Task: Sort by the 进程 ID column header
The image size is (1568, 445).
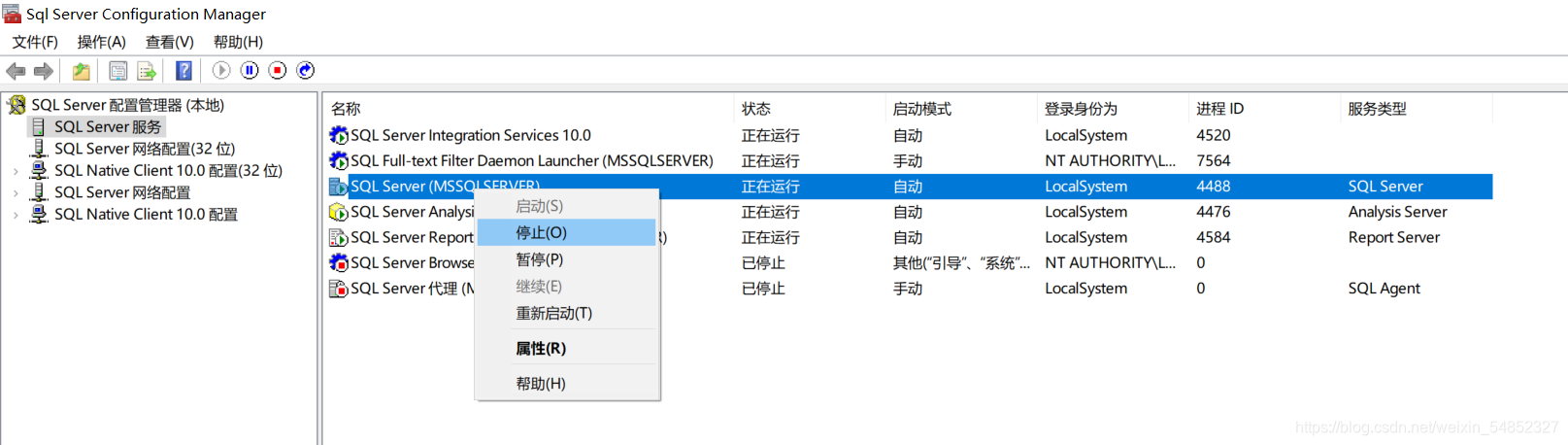Action: pyautogui.click(x=1264, y=109)
